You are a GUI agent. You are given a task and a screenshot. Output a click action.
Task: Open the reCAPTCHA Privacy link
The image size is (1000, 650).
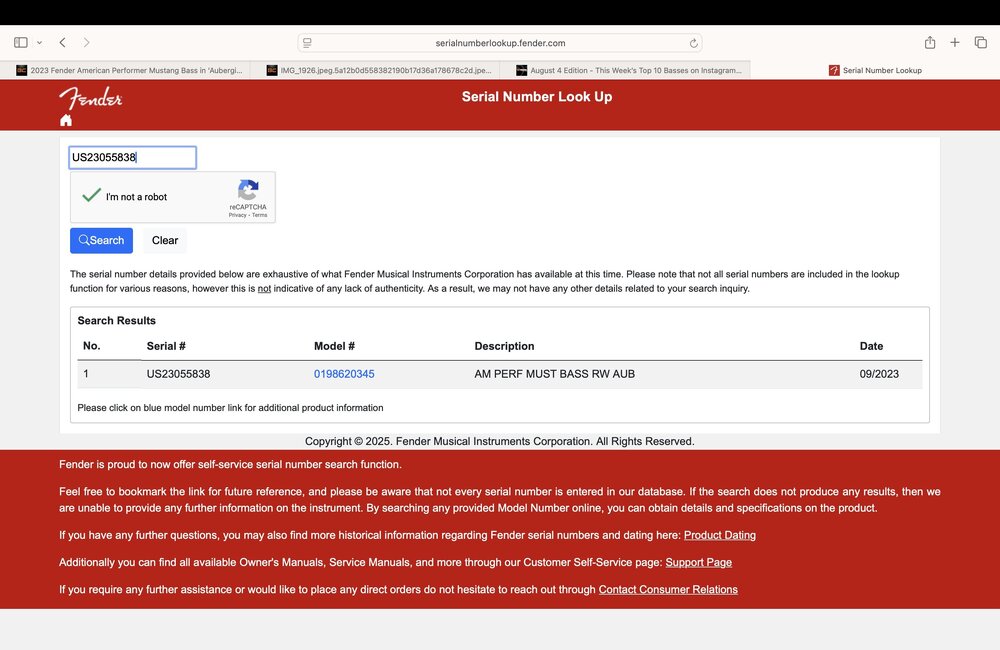point(237,215)
